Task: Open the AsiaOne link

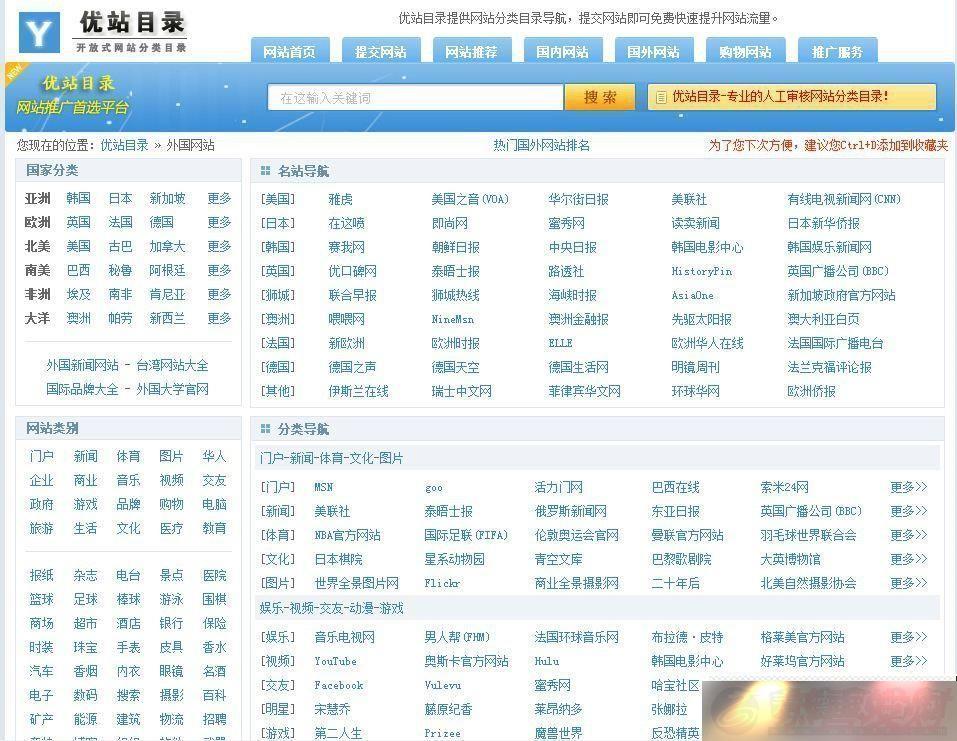Action: click(692, 295)
